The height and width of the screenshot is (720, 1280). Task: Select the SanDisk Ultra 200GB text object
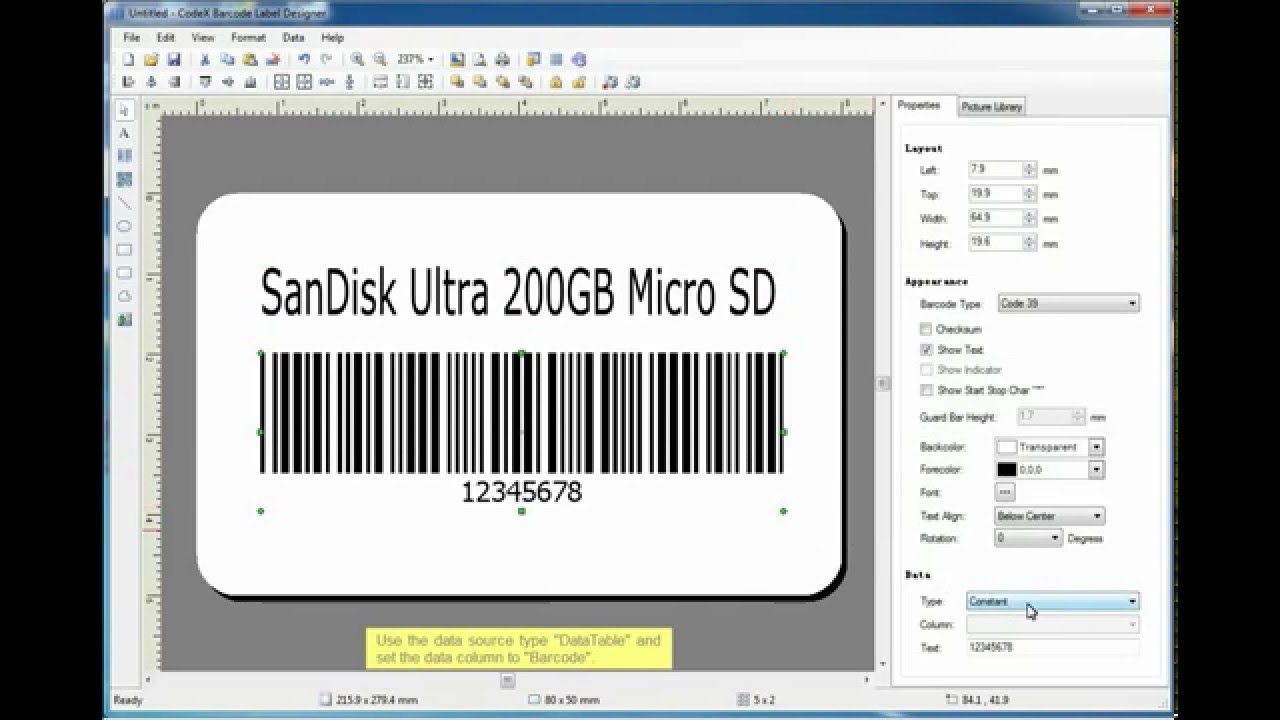518,292
